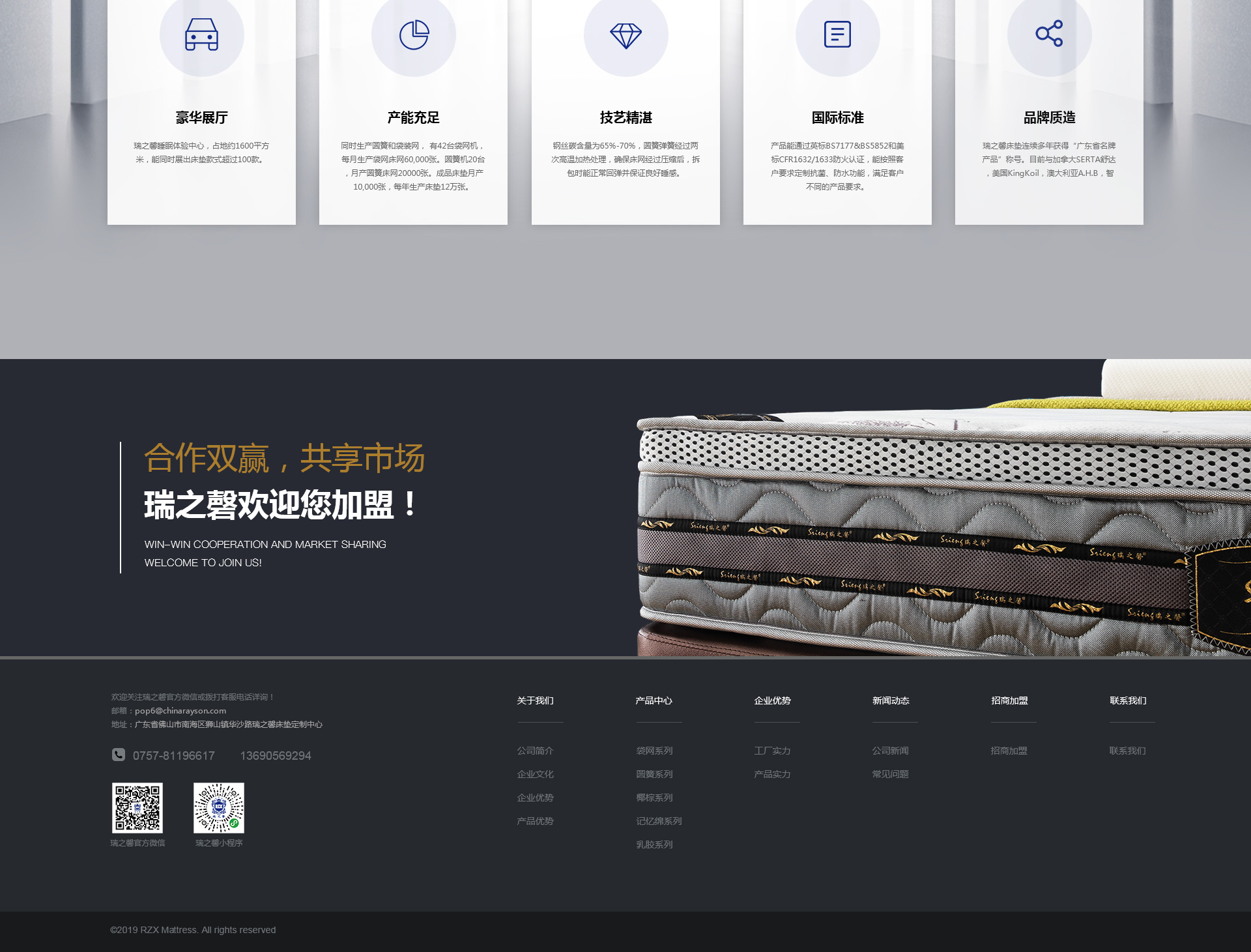Screen dimensions: 1251x952
Task: Click the document icon above 国际标准
Action: pyautogui.click(x=837, y=35)
